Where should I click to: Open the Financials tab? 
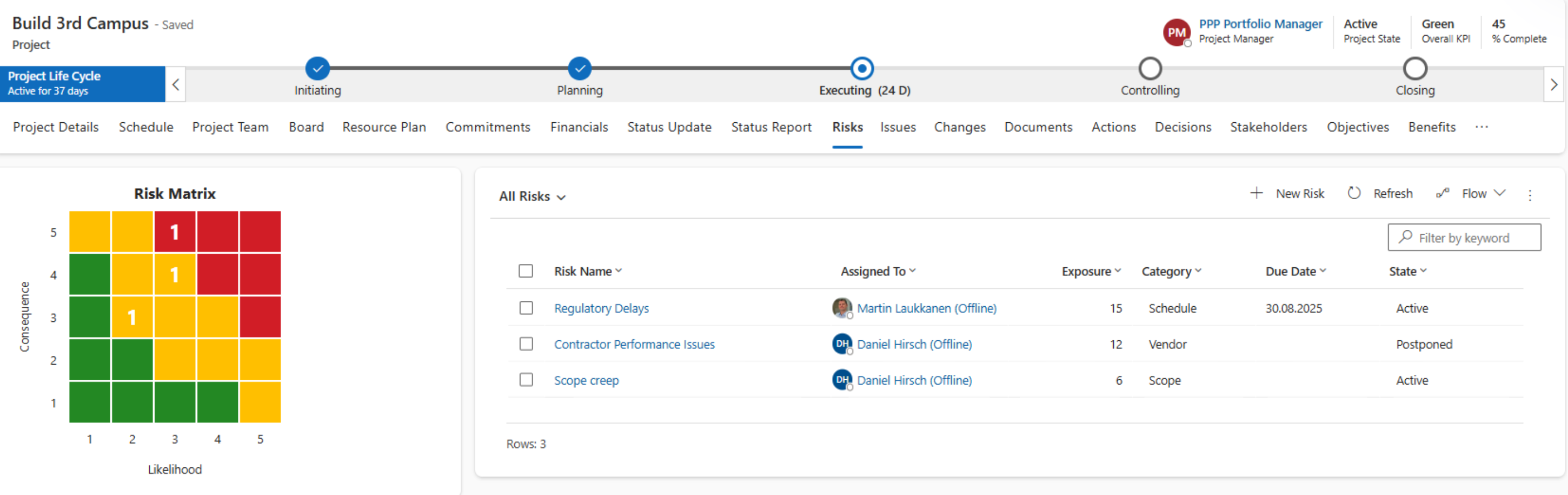[579, 127]
